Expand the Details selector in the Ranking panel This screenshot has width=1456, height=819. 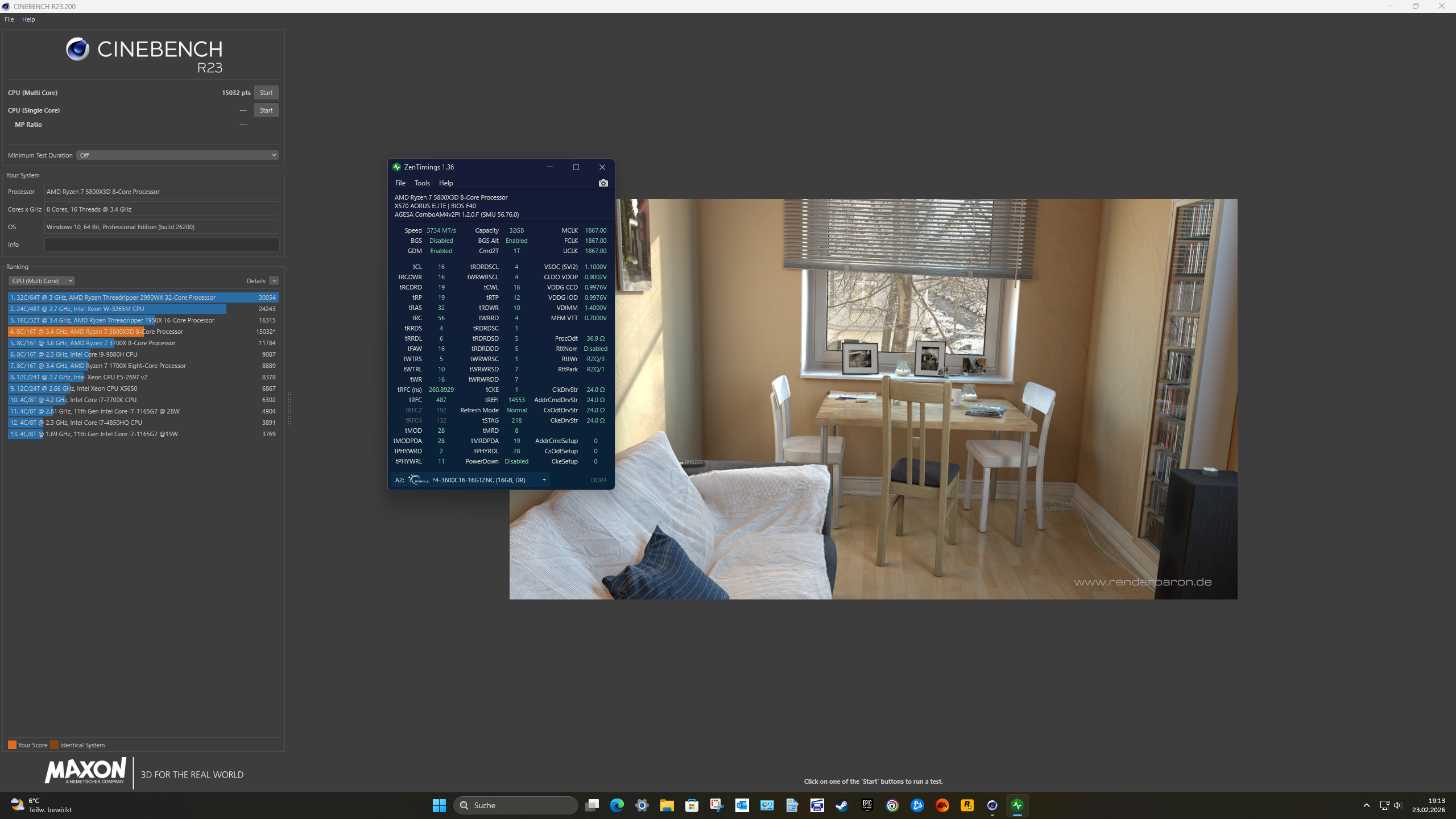[275, 280]
